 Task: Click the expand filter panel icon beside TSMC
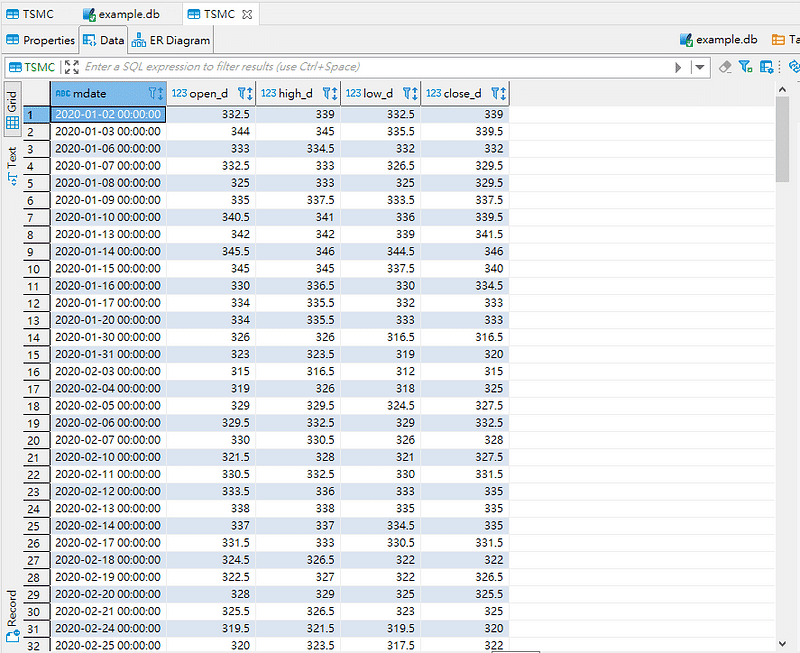[71, 67]
